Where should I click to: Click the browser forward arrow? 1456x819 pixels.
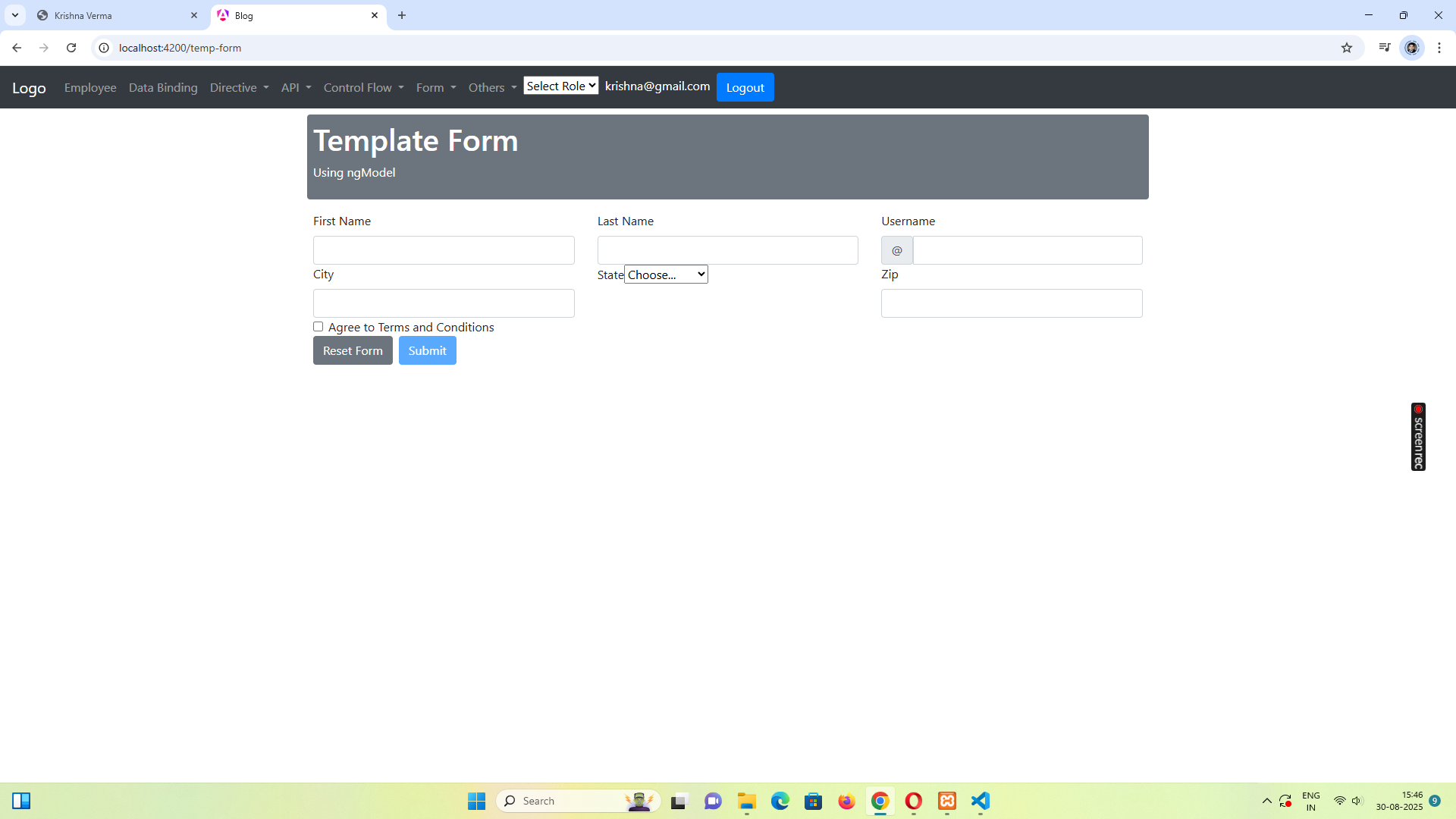pos(44,48)
